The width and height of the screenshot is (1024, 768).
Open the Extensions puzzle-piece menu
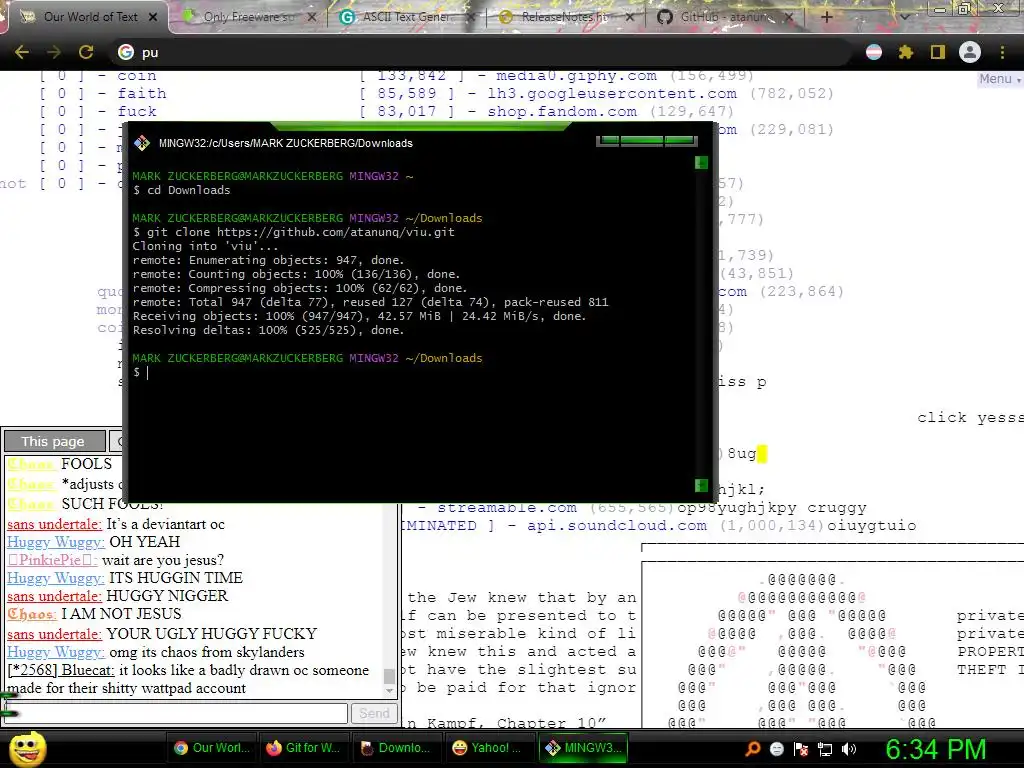point(906,52)
